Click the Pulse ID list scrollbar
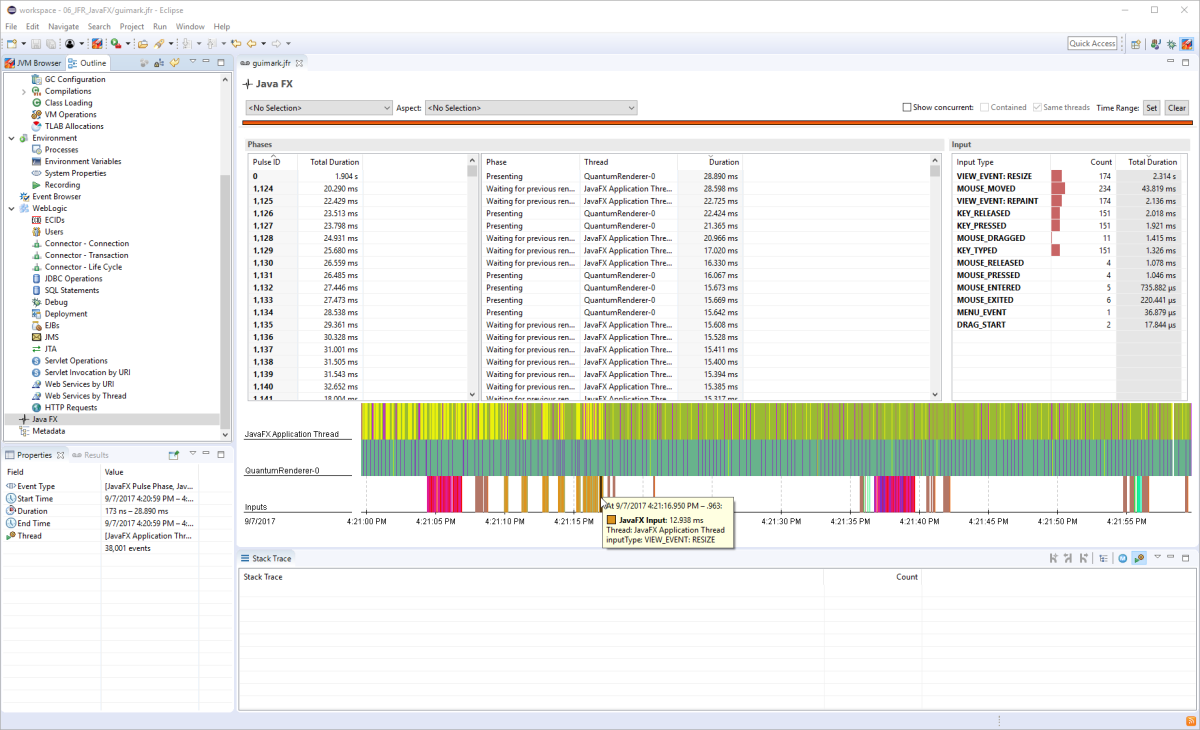 coord(473,277)
